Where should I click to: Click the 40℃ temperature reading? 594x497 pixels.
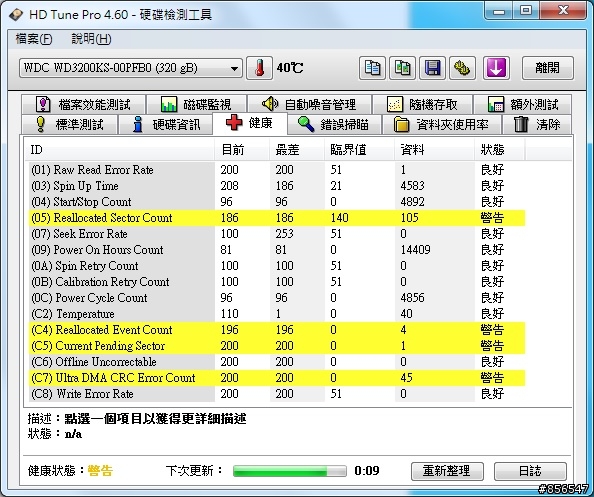290,68
